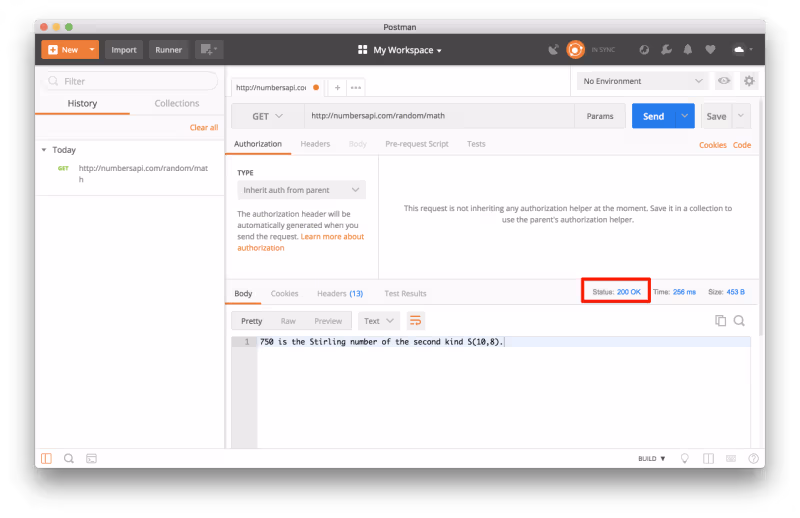
Task: Switch response view to Preview
Action: [328, 321]
